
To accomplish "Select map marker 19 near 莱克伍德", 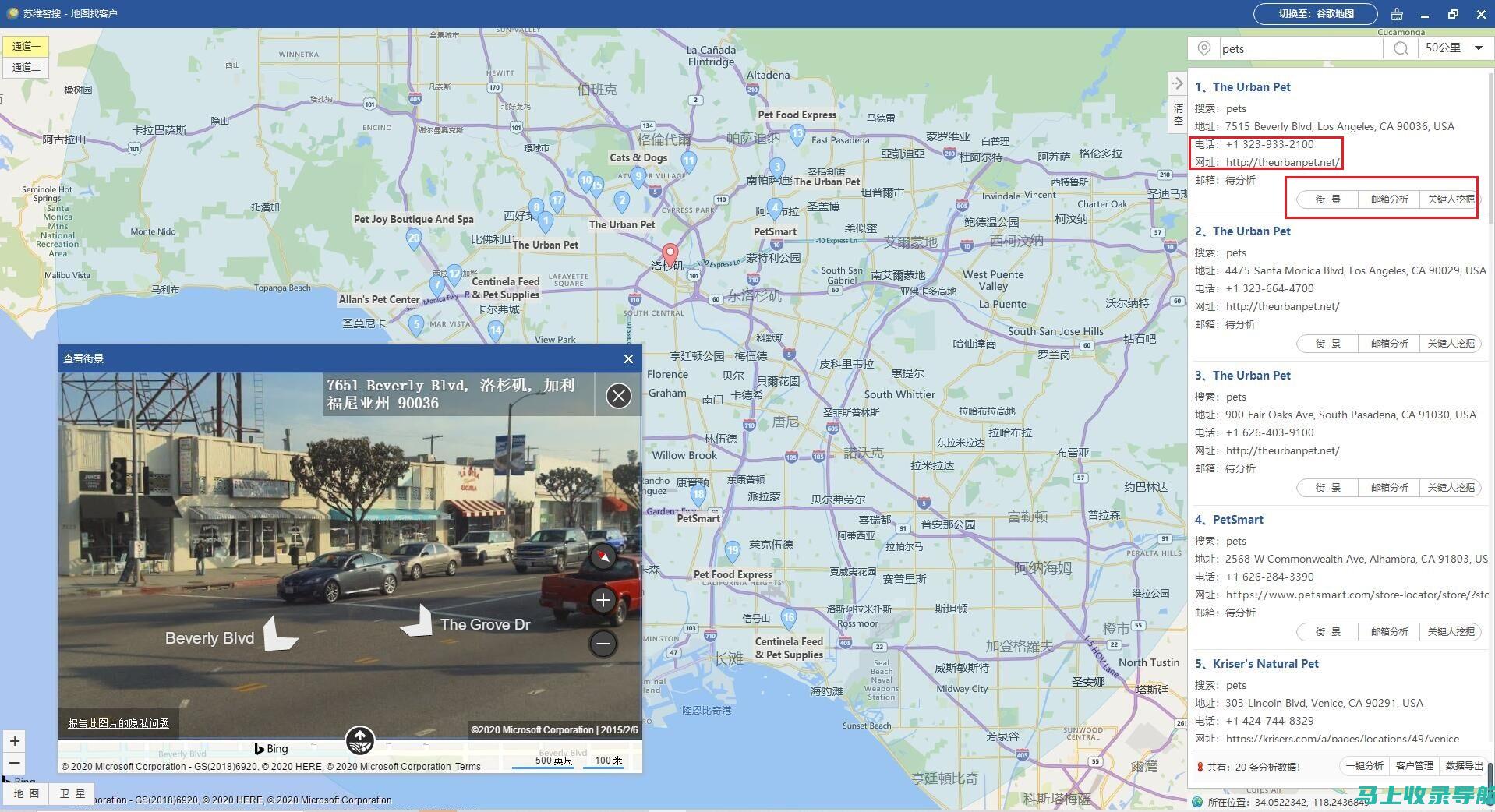I will pos(732,551).
